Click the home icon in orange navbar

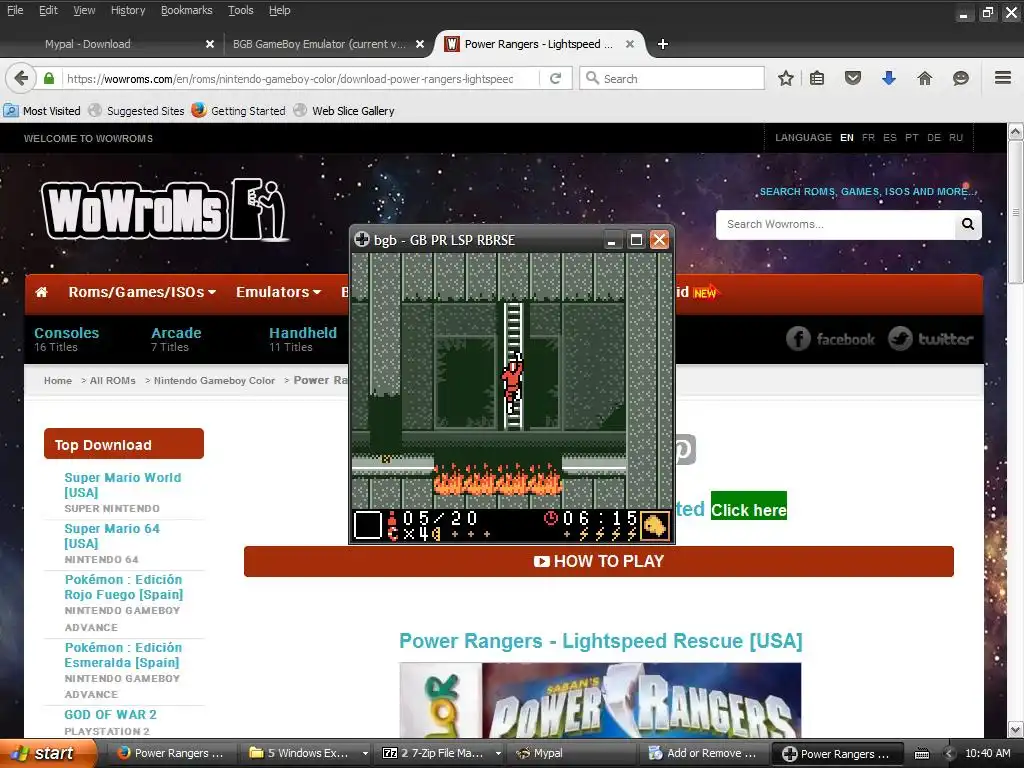tap(41, 292)
